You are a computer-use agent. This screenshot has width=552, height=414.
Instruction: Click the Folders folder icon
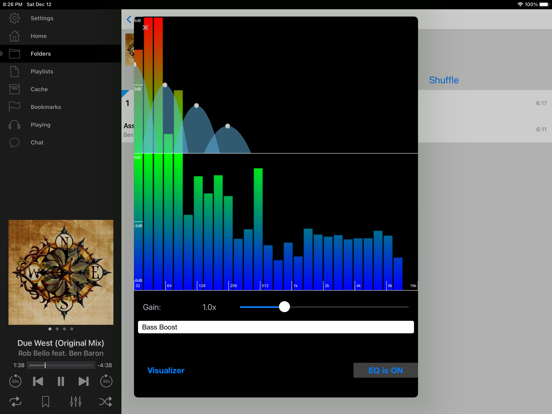point(14,54)
